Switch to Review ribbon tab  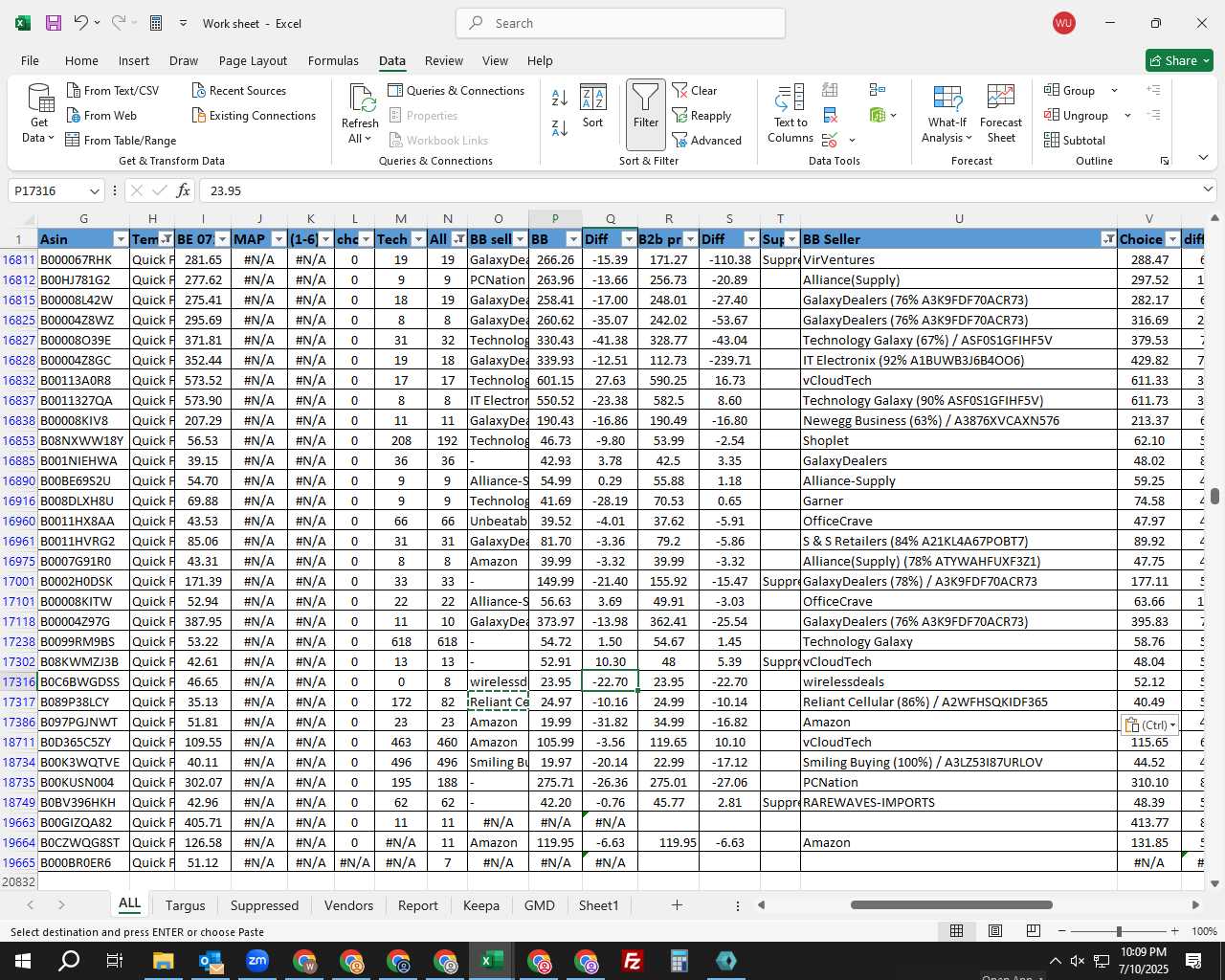(444, 60)
